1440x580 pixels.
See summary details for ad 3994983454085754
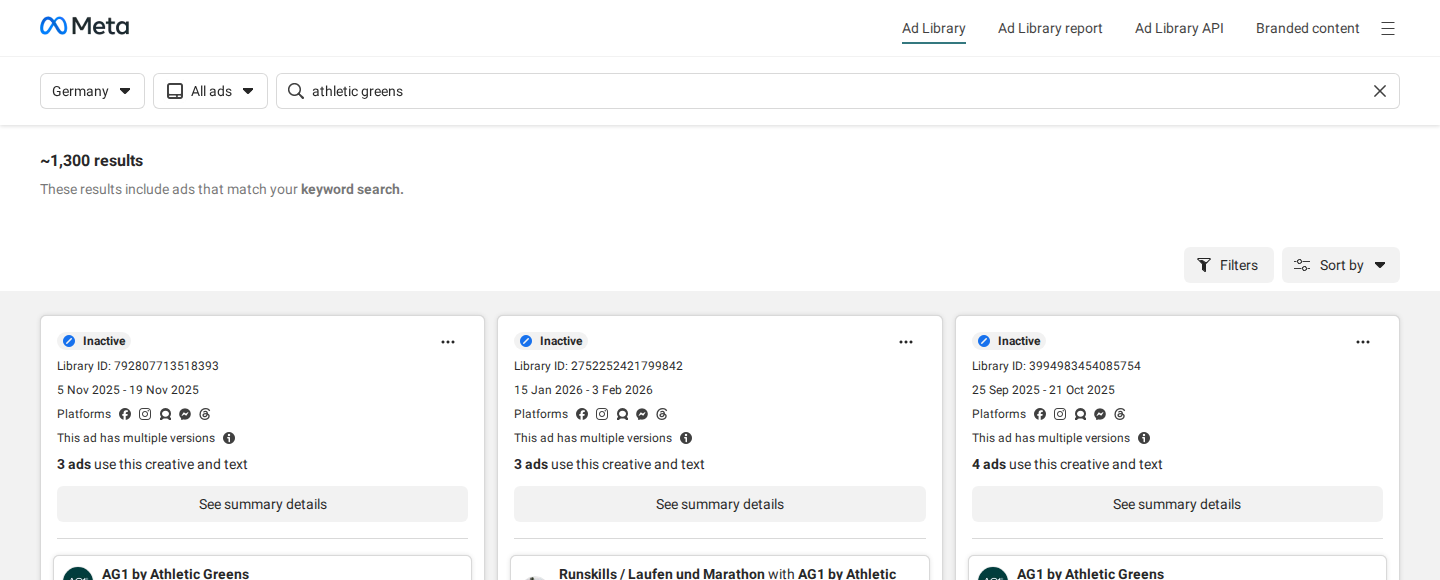1177,504
